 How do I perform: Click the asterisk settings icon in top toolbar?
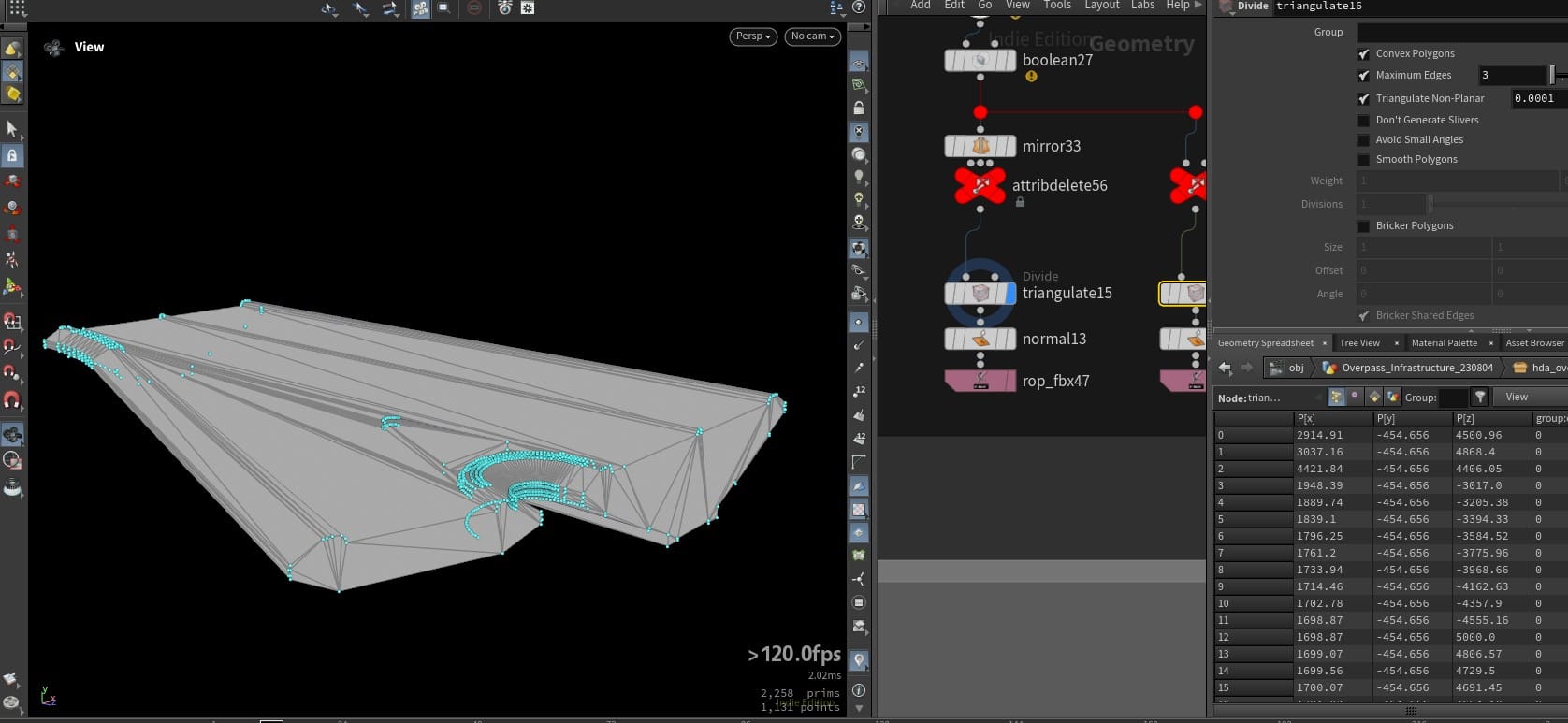click(528, 7)
